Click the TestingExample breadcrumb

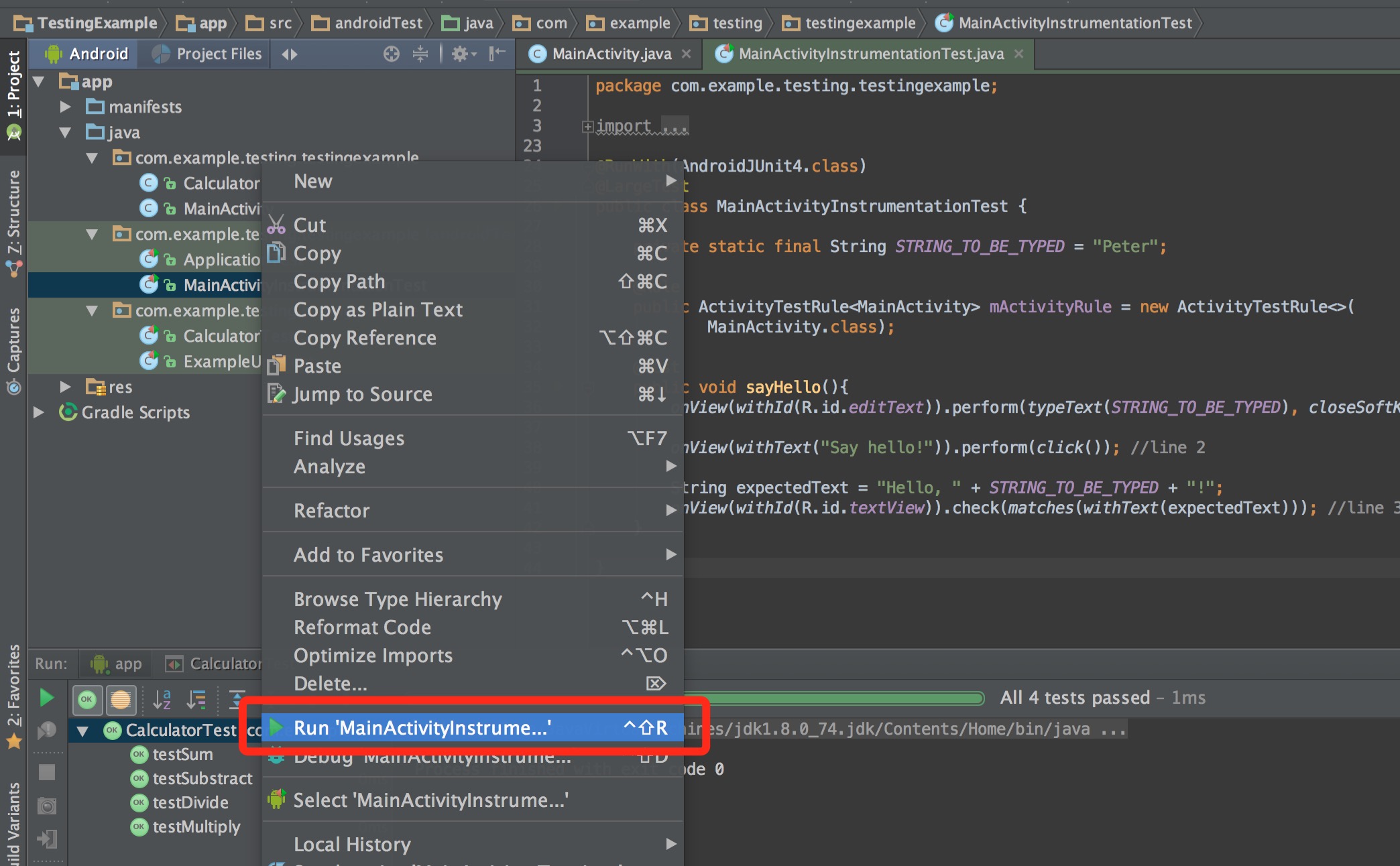[86, 23]
